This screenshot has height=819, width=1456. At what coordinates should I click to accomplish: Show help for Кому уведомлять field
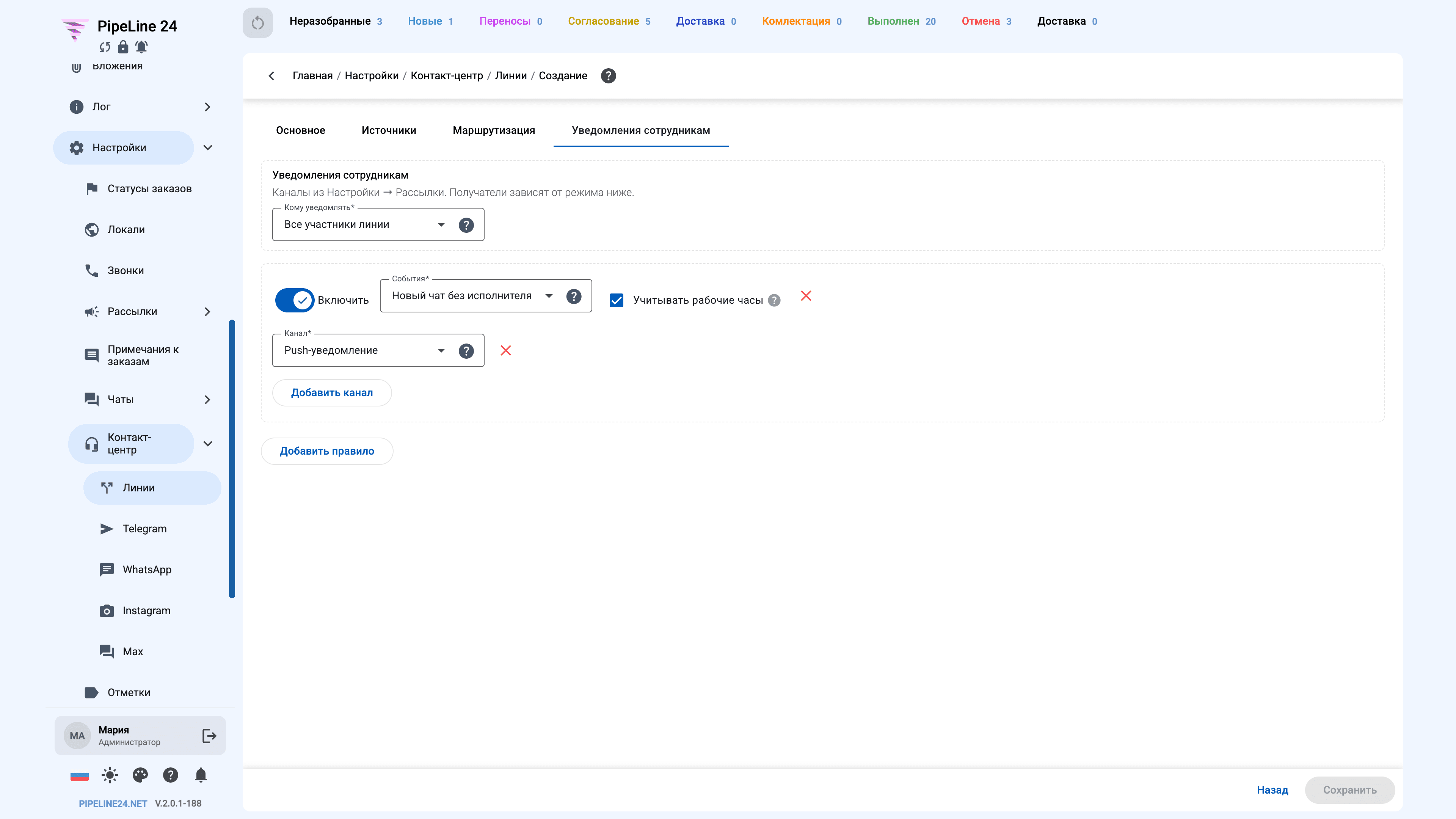[466, 225]
